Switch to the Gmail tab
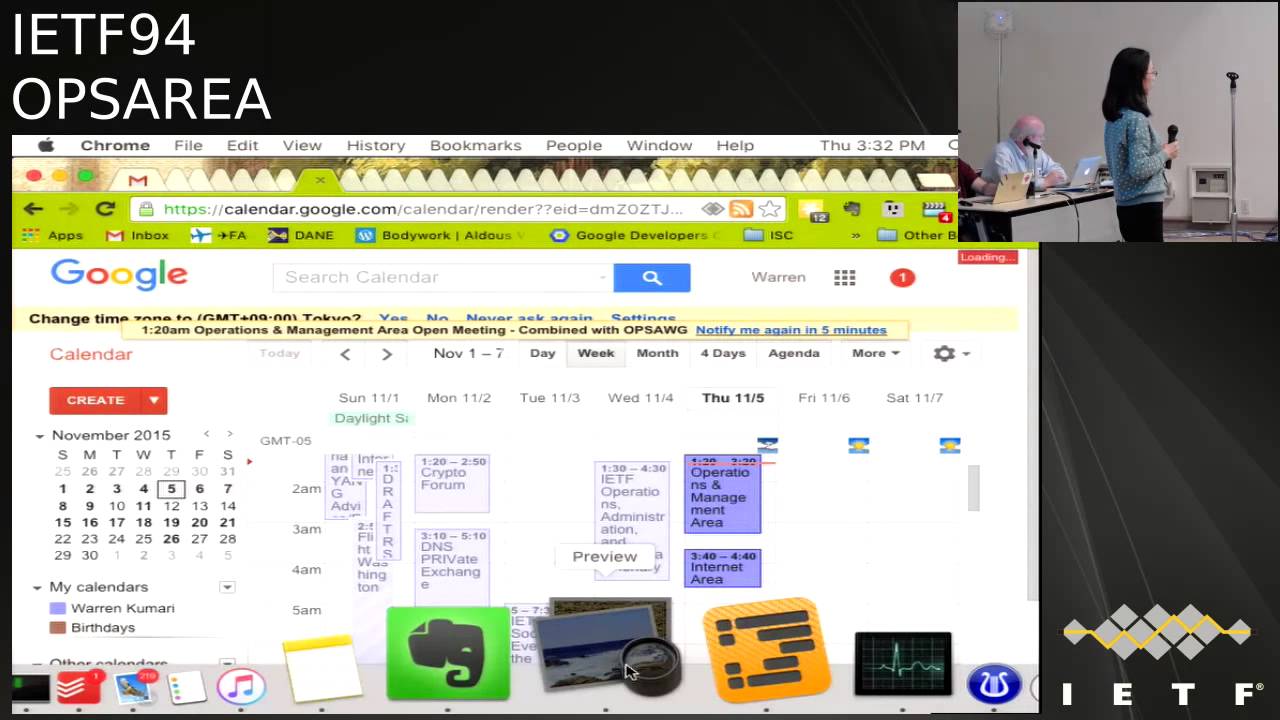The width and height of the screenshot is (1280, 720). (138, 180)
